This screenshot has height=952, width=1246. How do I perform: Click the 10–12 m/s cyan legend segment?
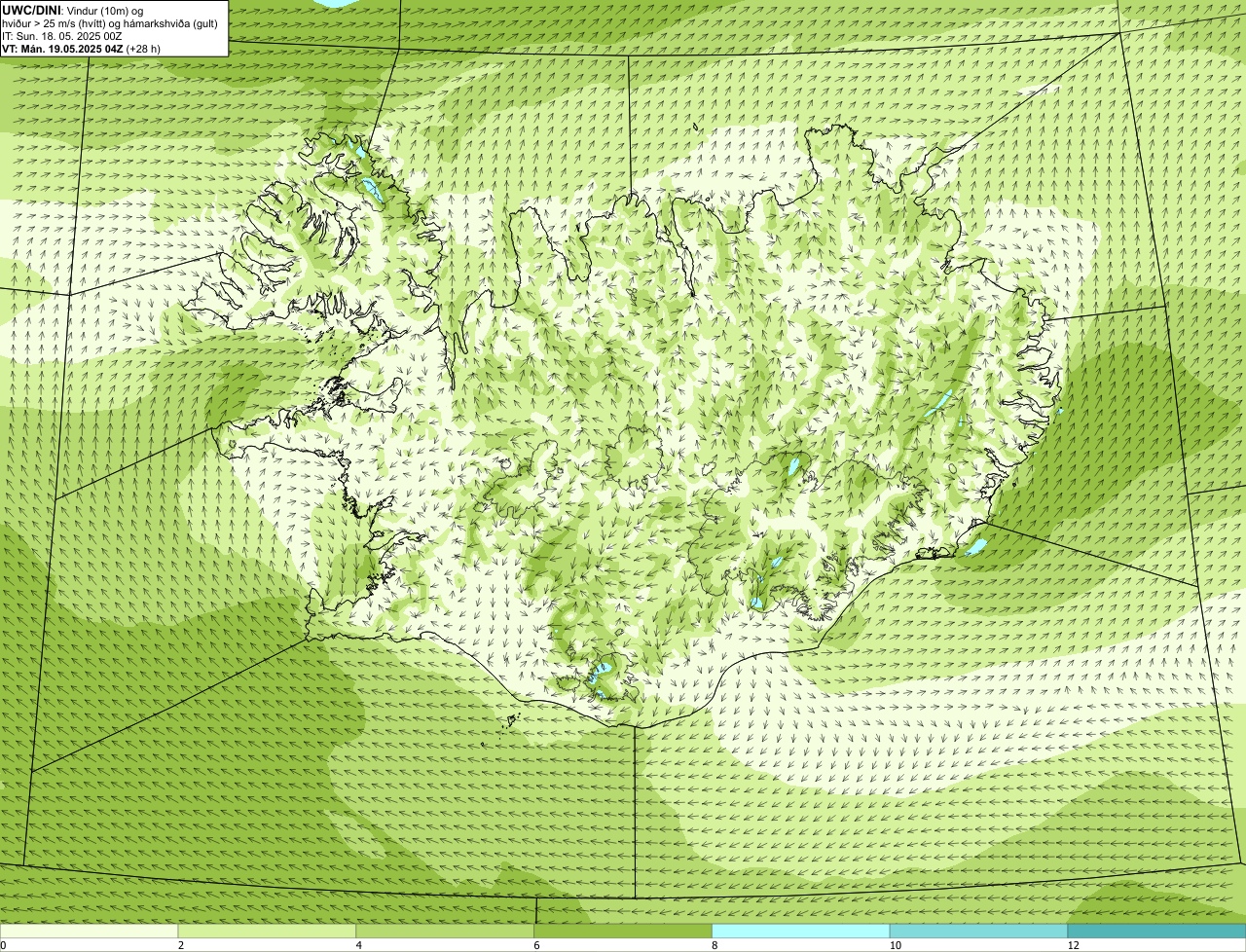(978, 932)
